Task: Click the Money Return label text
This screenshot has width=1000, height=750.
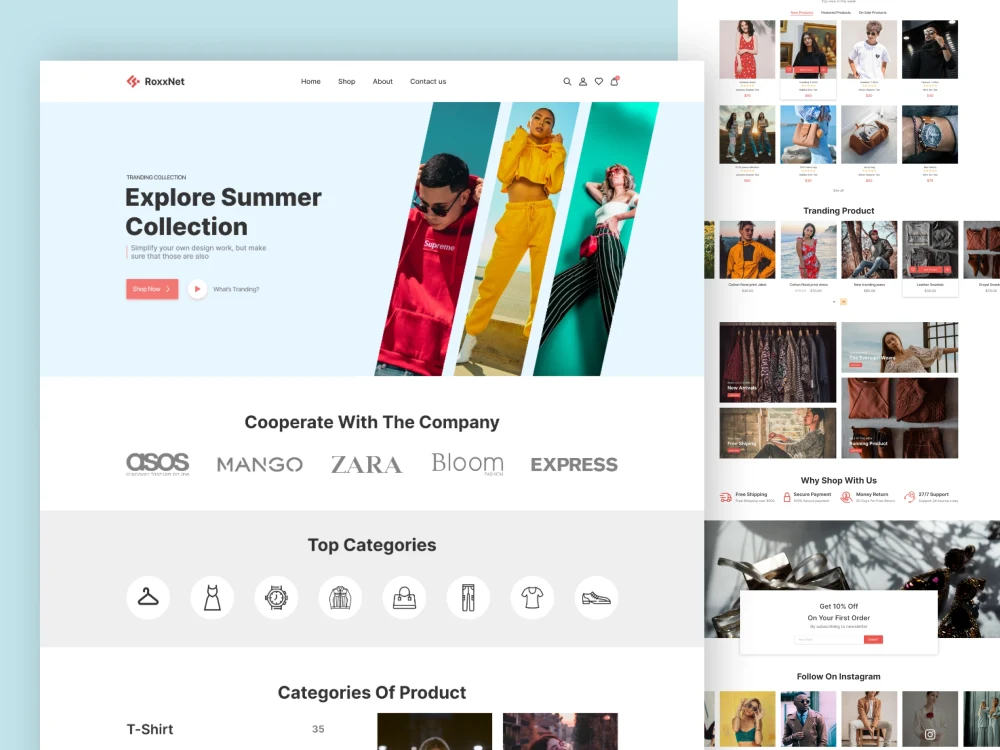Action: coord(872,494)
